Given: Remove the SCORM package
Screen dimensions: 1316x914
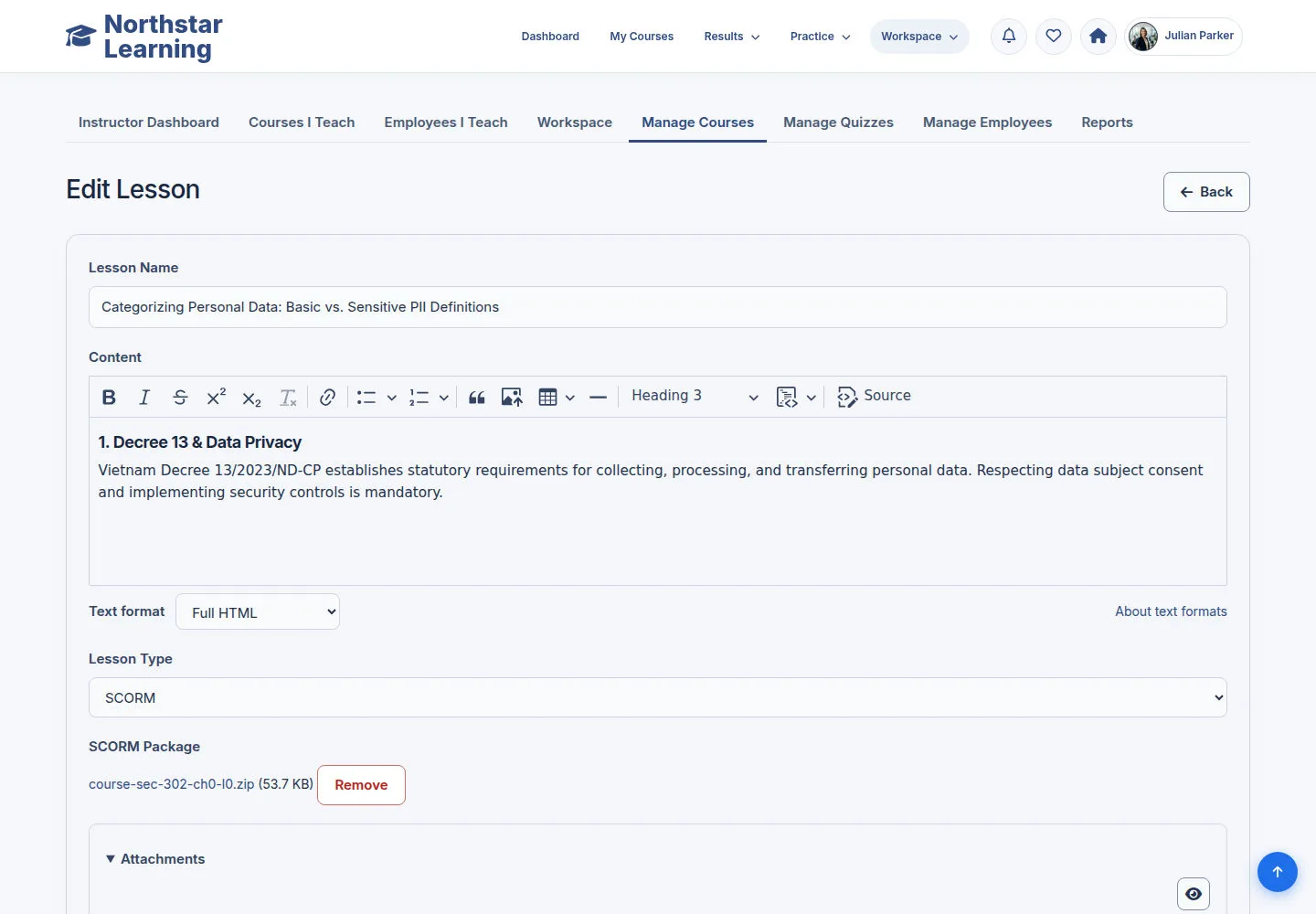Looking at the screenshot, I should pos(361,785).
